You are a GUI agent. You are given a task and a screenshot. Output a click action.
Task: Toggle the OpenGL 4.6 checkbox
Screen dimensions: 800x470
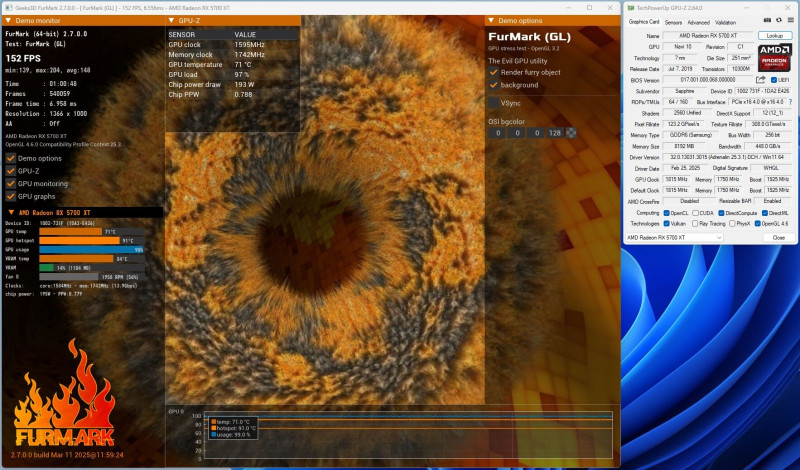tap(758, 224)
